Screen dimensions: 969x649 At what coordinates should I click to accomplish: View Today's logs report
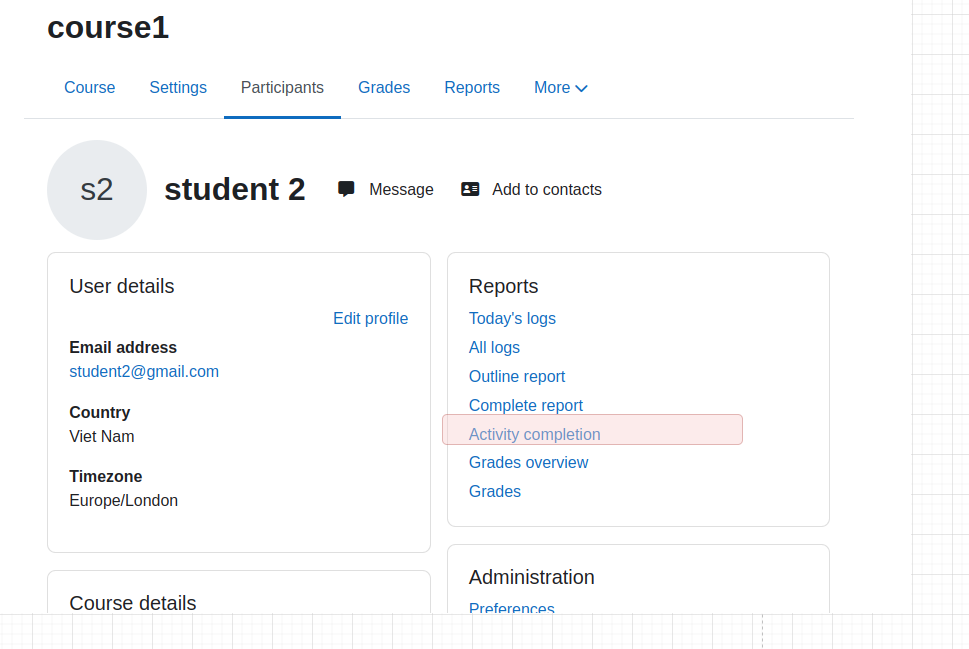[x=512, y=318]
